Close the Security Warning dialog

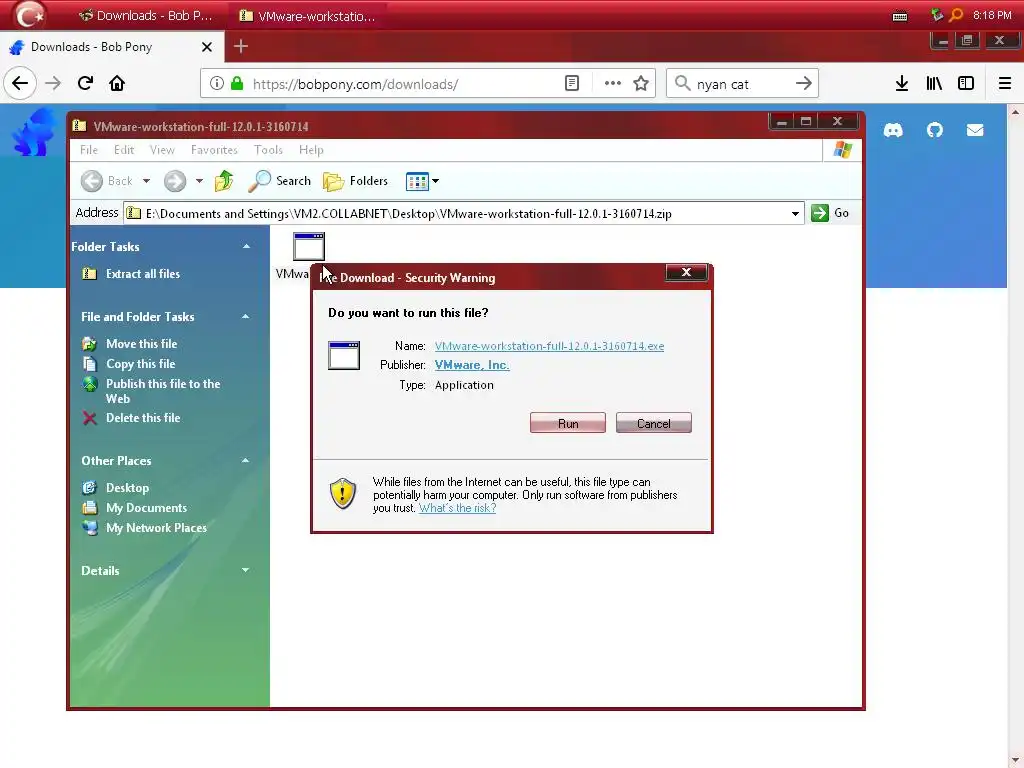[686, 272]
